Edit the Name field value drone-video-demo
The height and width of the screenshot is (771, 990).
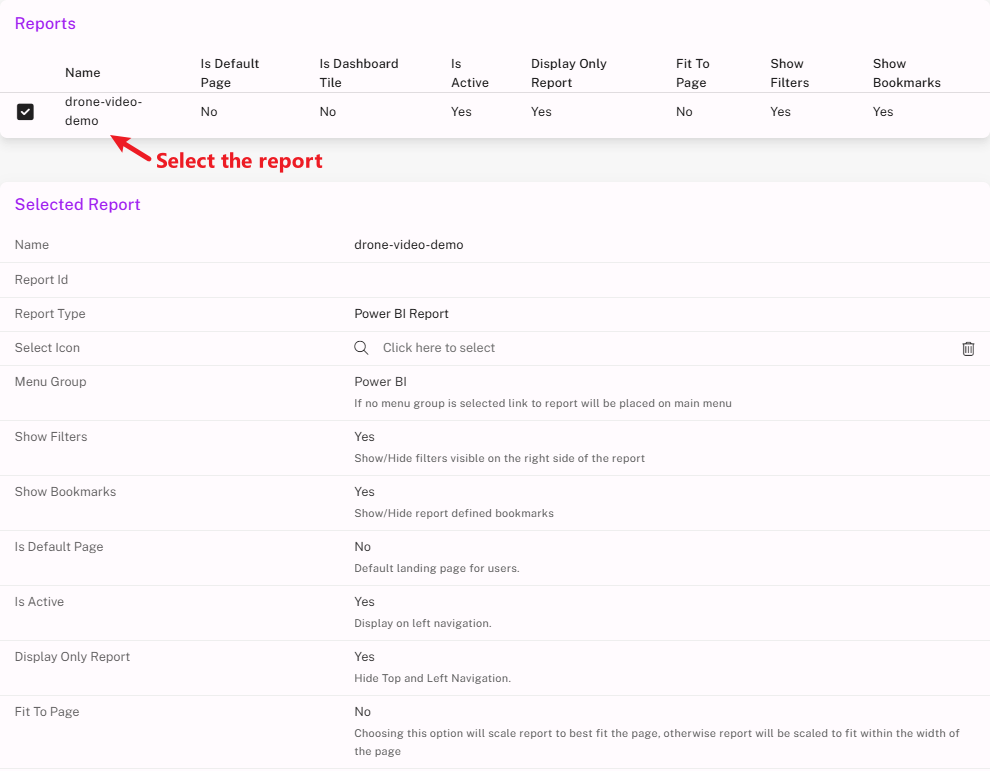pos(409,245)
